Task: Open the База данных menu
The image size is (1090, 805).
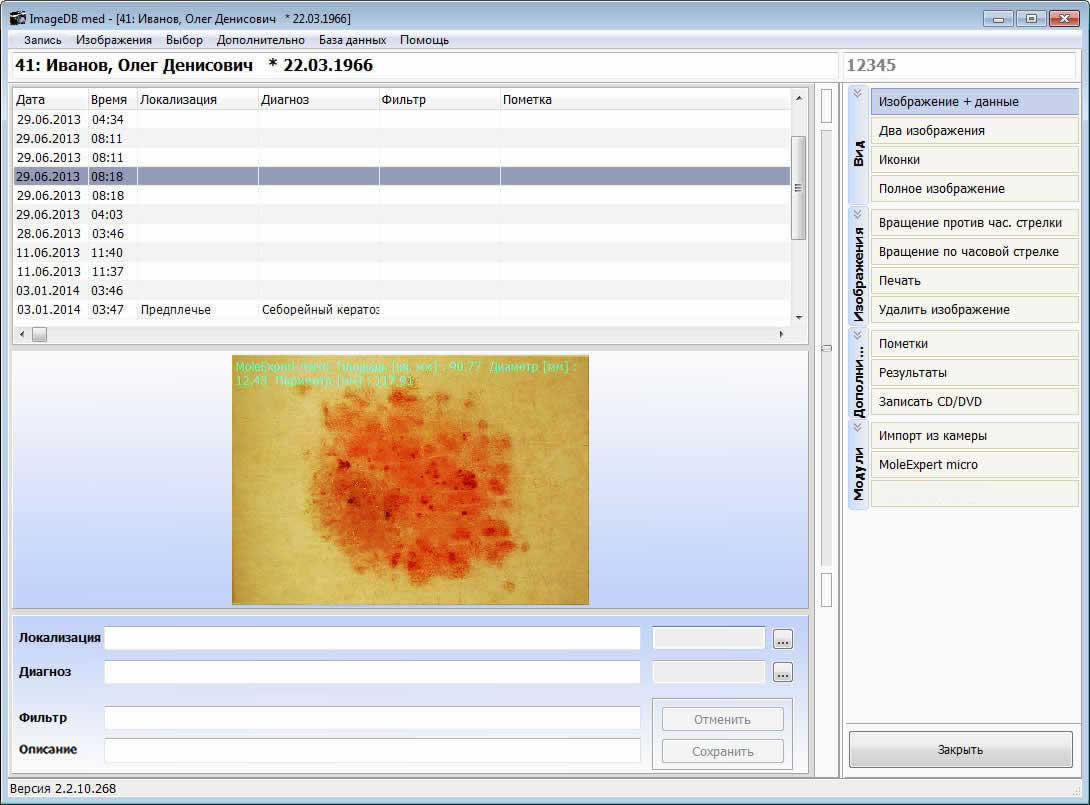Action: point(352,40)
